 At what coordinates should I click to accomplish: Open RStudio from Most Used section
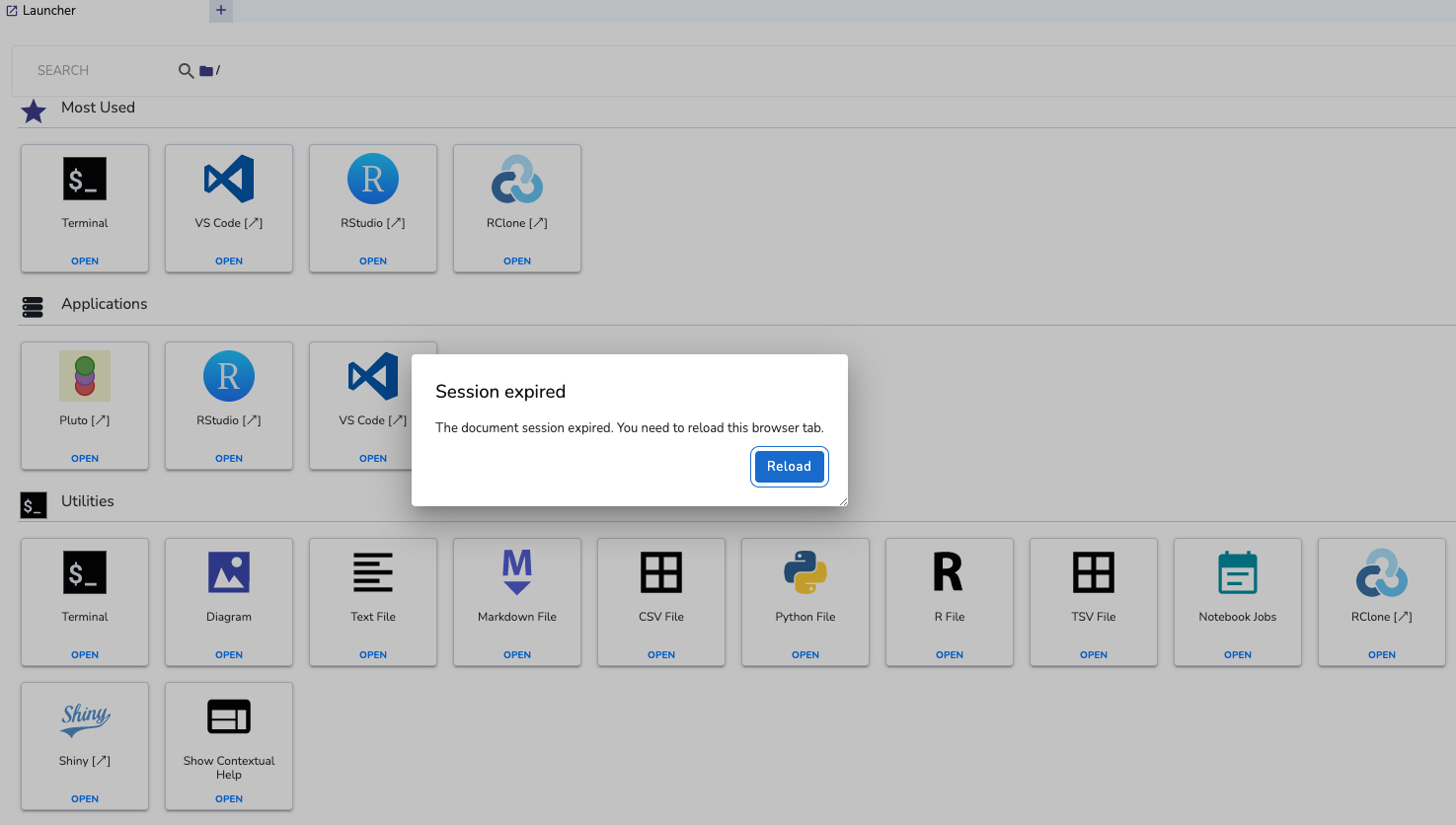coord(372,179)
